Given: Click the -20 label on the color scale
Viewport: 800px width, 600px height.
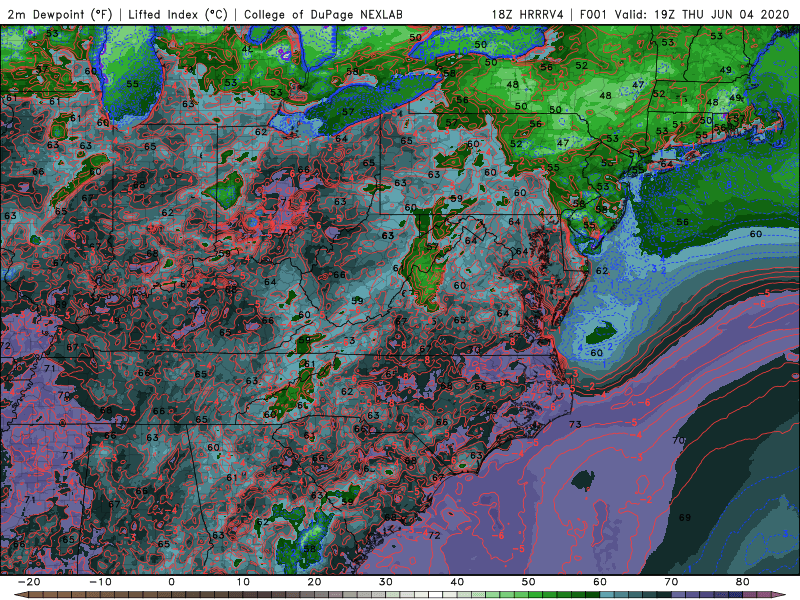Looking at the screenshot, I should click(29, 582).
